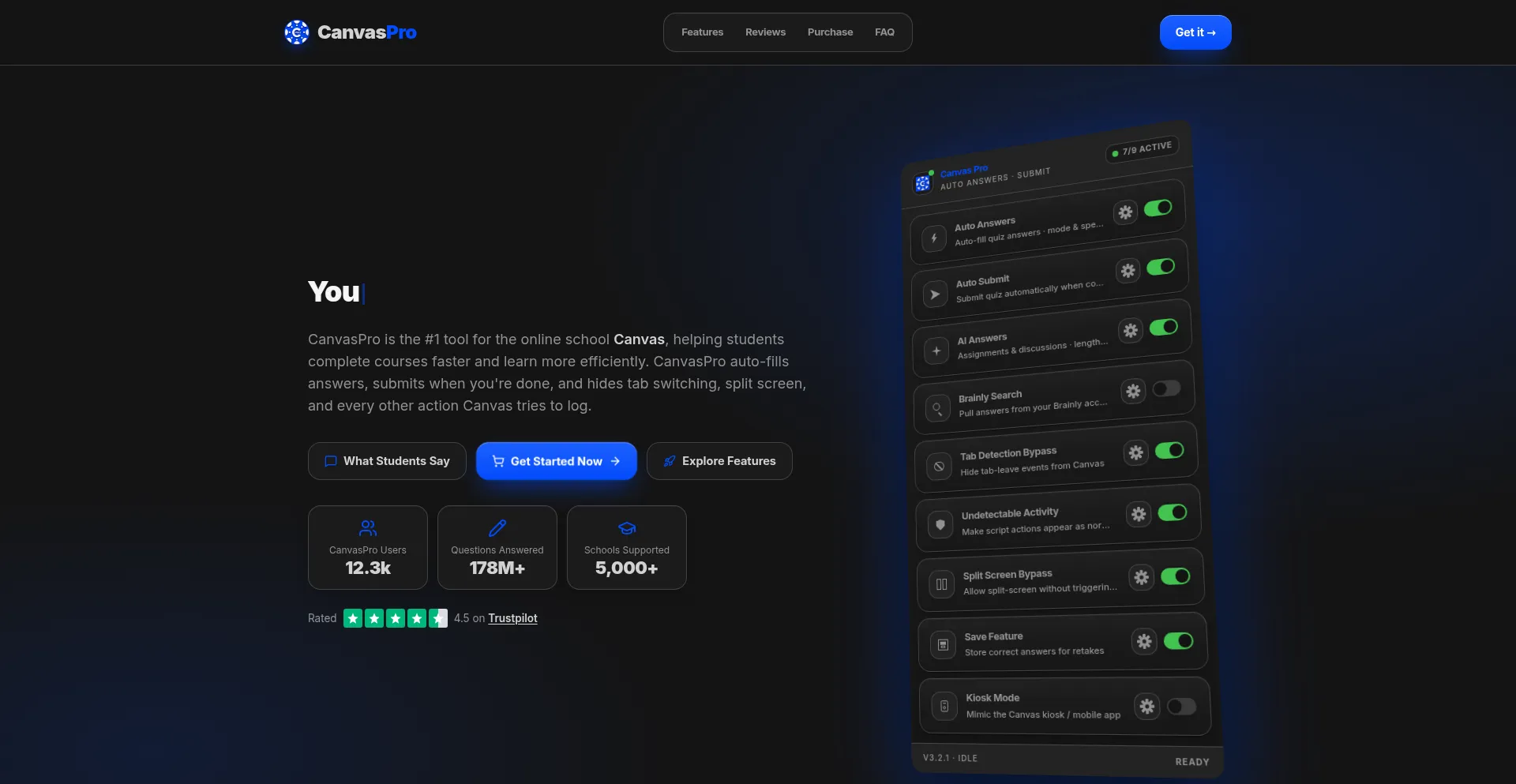This screenshot has width=1516, height=784.
Task: Click the shield icon beside Undetectable Activity
Action: [x=940, y=524]
